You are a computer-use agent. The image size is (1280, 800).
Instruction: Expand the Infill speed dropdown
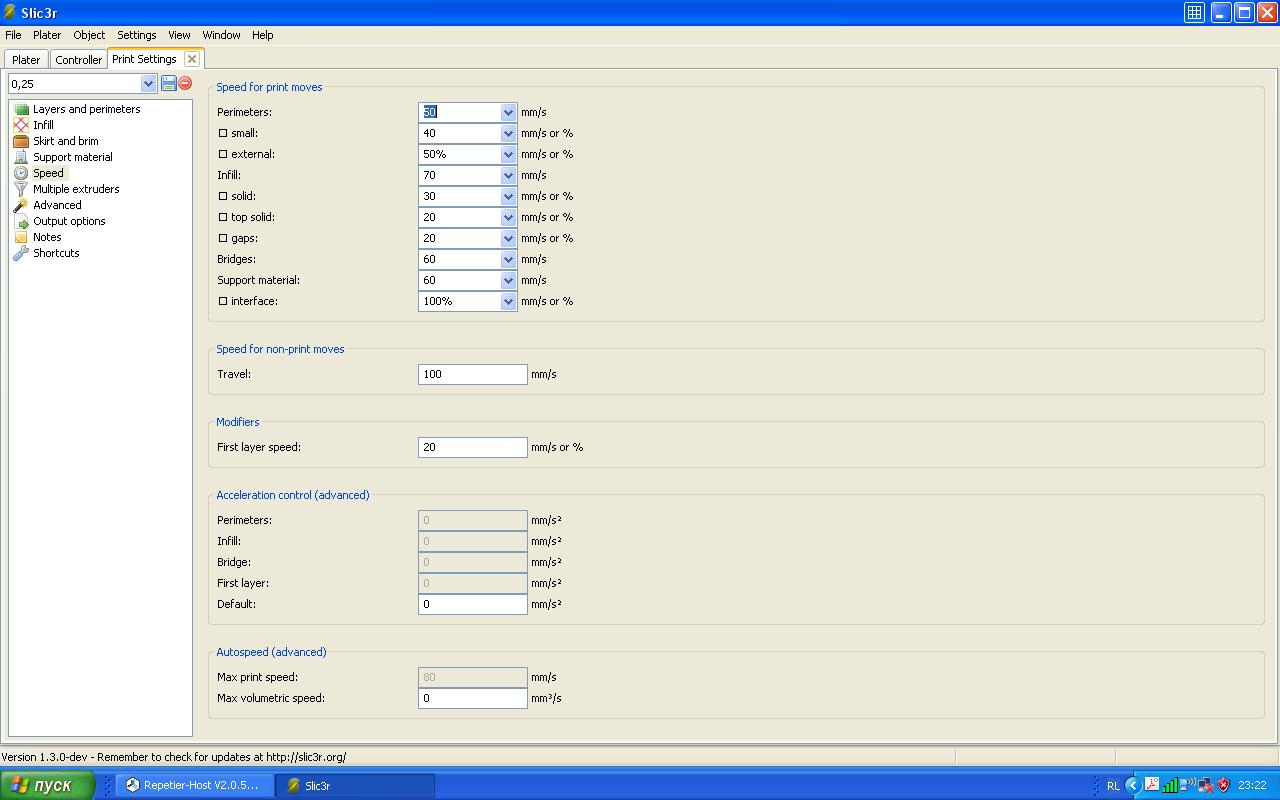coord(508,176)
